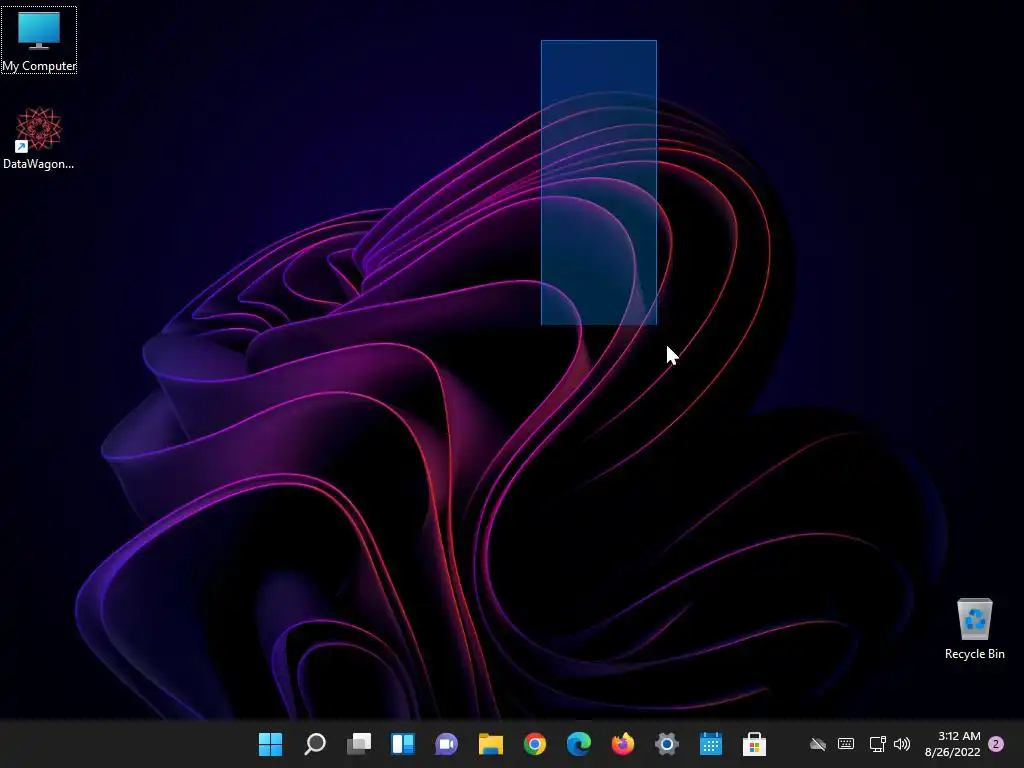Open network status tray icon
The width and height of the screenshot is (1024, 768).
click(x=877, y=744)
